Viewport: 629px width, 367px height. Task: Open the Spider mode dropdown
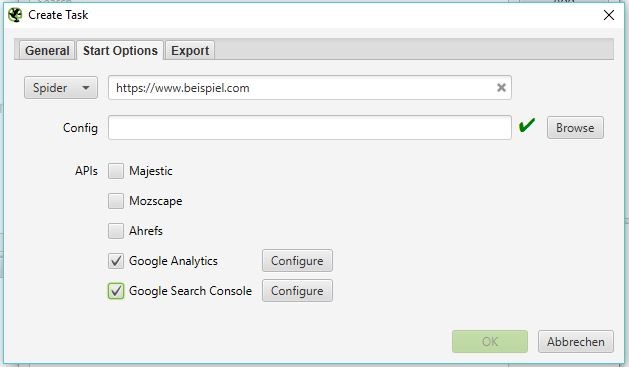pos(61,87)
